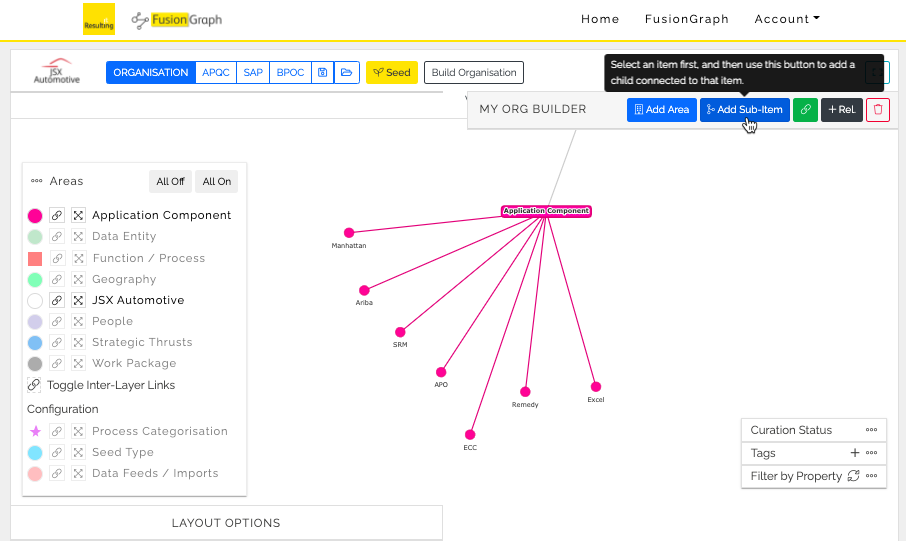Toggle link icon for Application Component

click(x=57, y=215)
